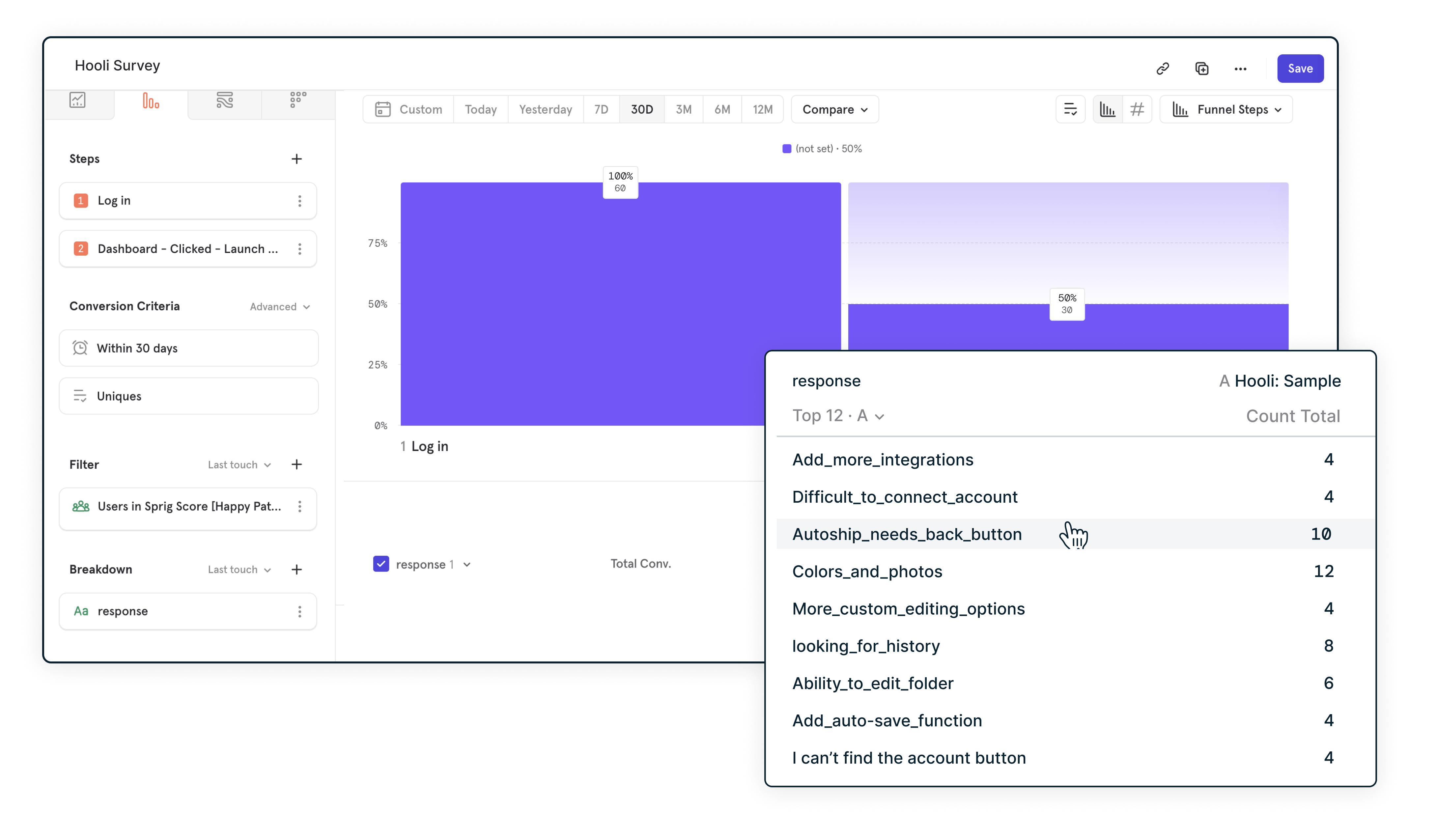Select the line chart view icon
The height and width of the screenshot is (840, 1437).
78,101
